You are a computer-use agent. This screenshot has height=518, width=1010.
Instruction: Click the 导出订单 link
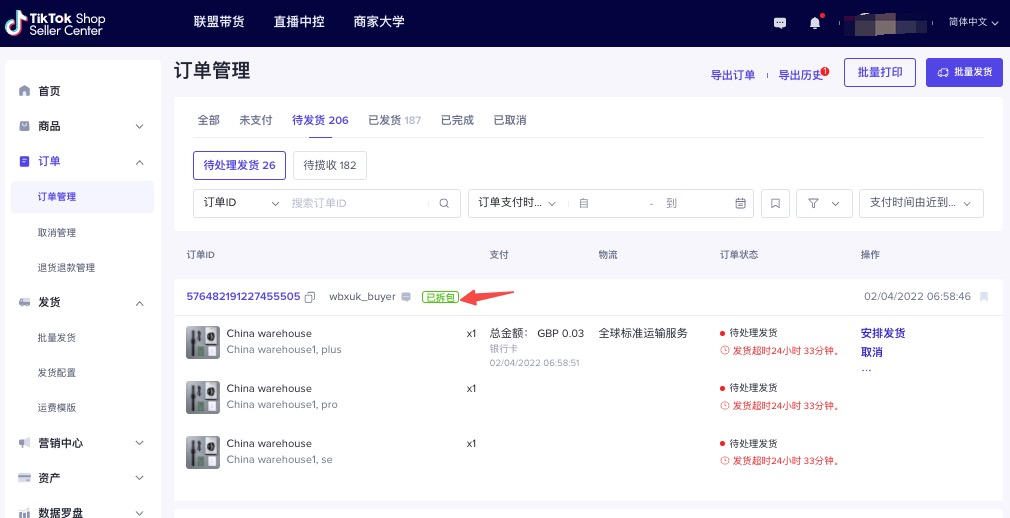point(733,75)
